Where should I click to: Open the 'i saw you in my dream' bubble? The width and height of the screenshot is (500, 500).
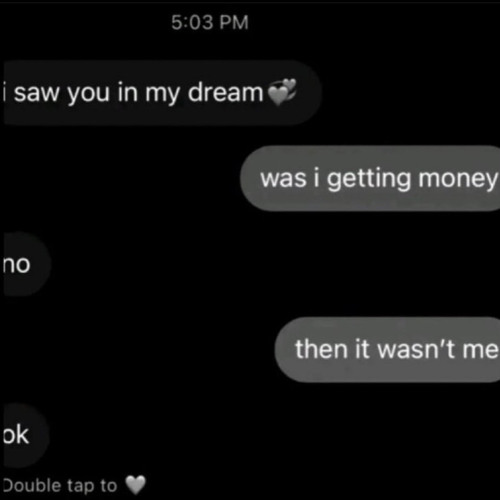coord(162,93)
